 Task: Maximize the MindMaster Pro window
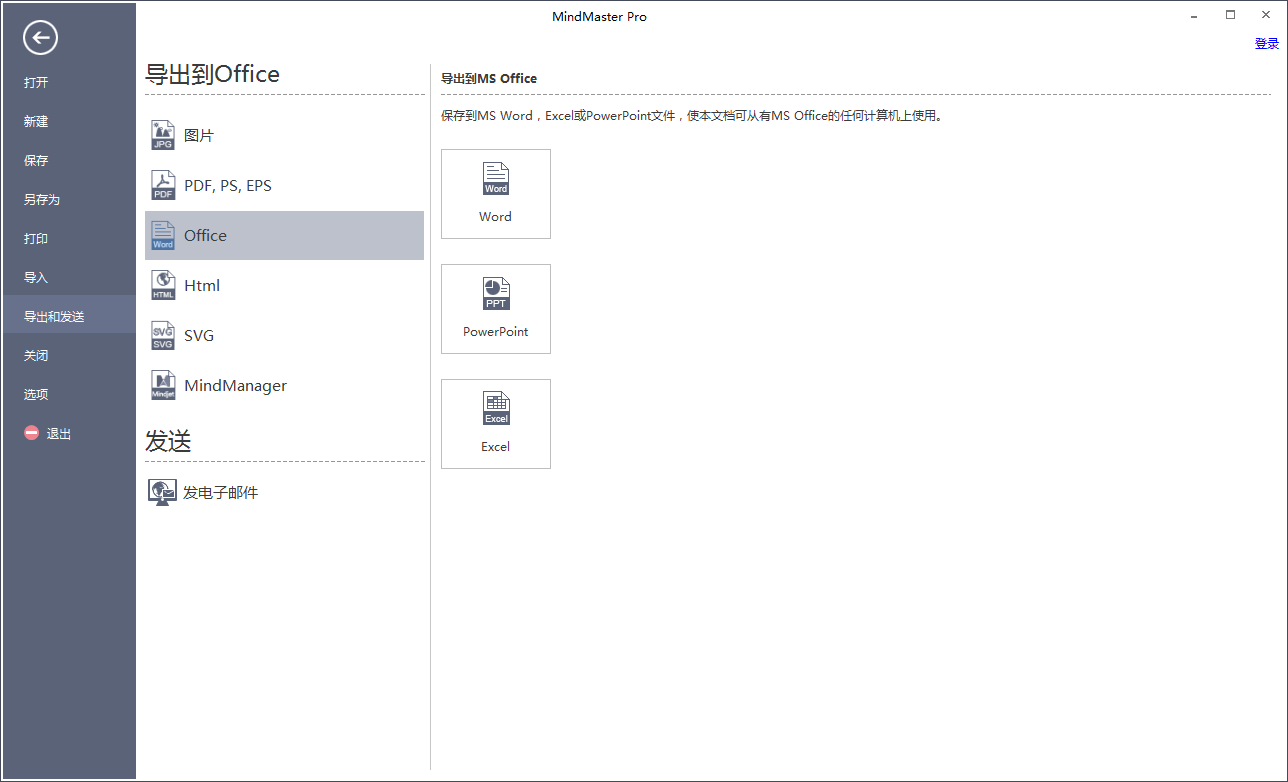[1230, 15]
